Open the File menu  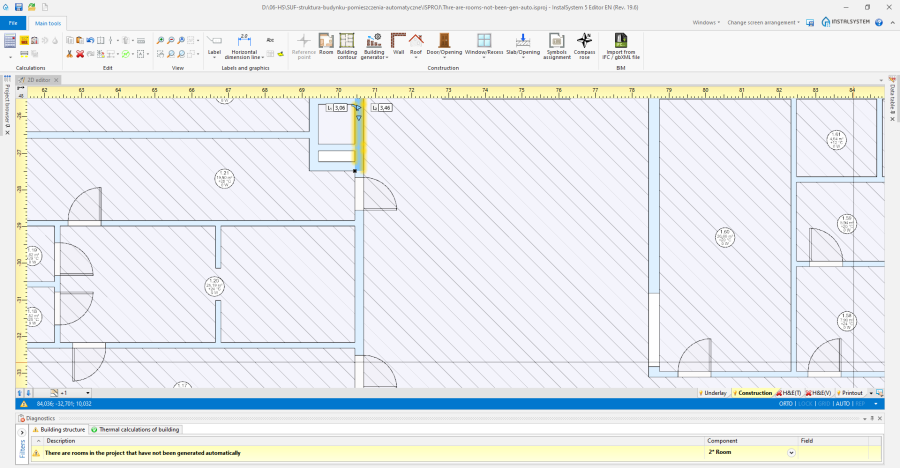13,24
